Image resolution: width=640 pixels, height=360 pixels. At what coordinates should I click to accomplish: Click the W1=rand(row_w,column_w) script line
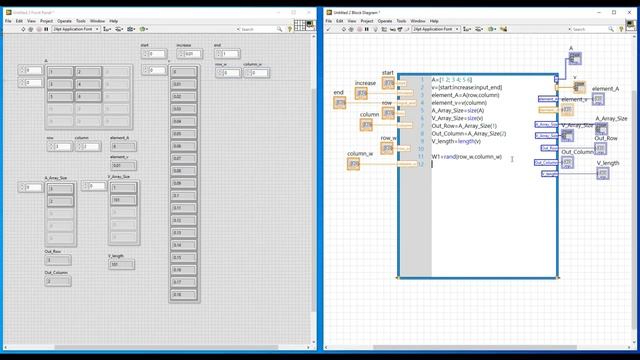[x=467, y=157]
